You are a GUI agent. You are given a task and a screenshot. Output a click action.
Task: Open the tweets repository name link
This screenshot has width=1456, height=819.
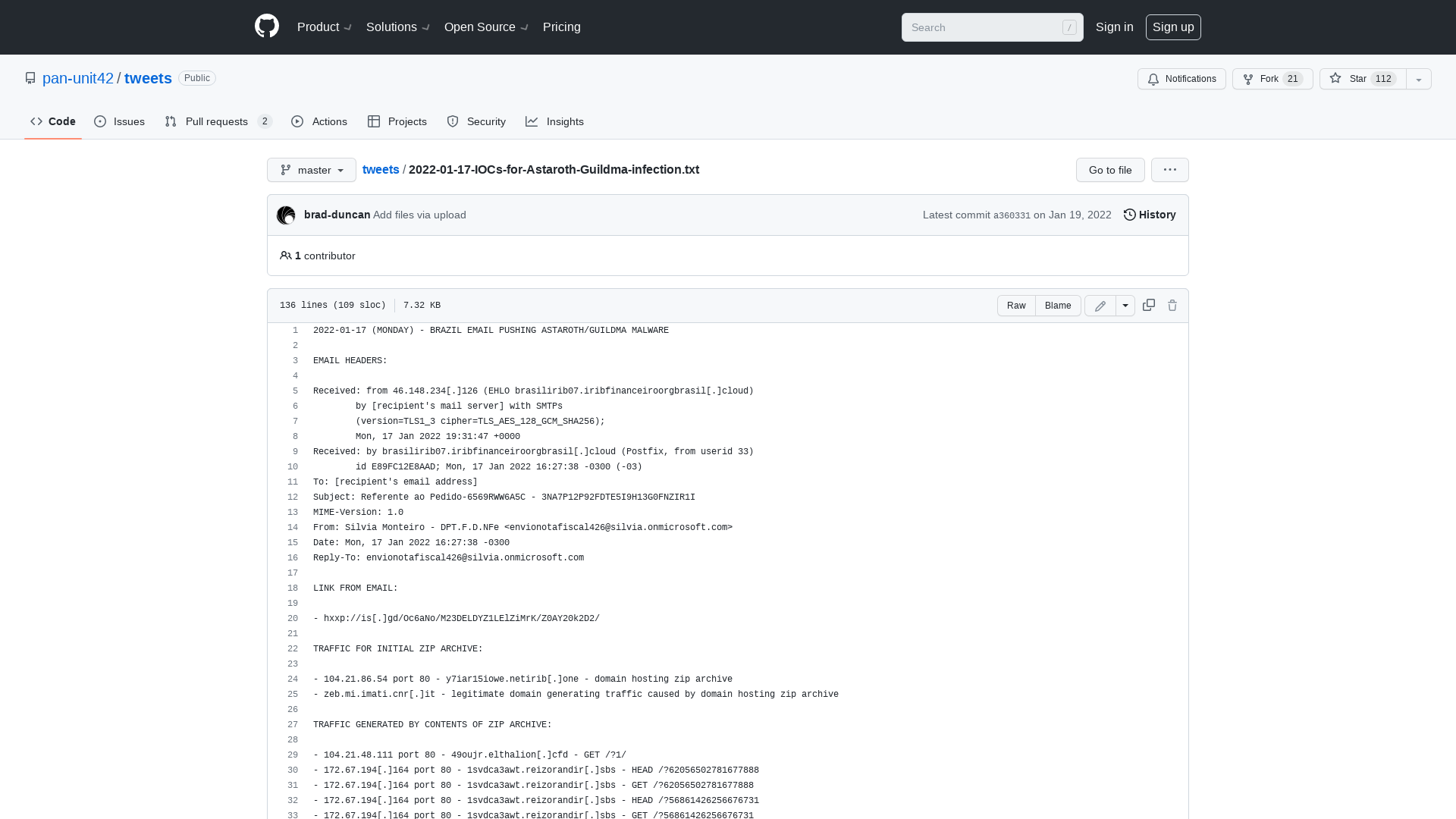[148, 78]
